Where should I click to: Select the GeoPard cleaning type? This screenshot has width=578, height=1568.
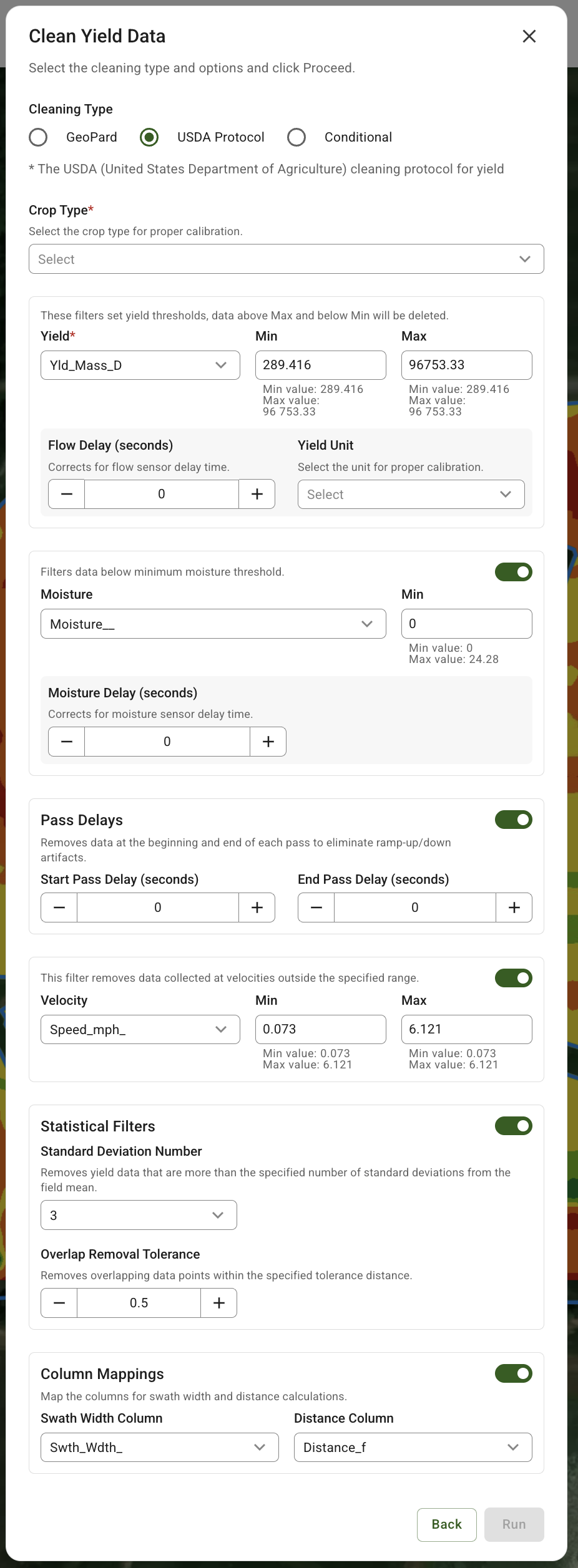click(39, 137)
